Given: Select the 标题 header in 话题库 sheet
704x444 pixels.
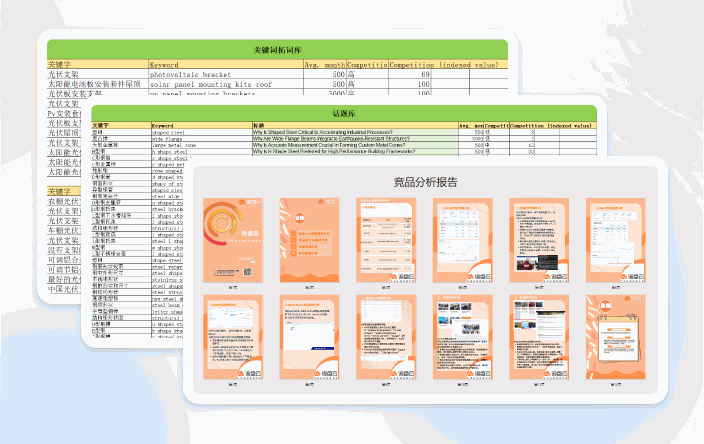Looking at the screenshot, I should 355,126.
